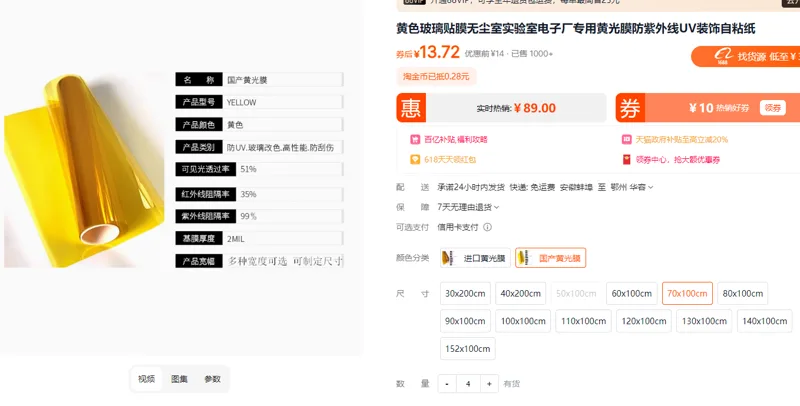Open the 百亿补贴,福利攻略 link
Image resolution: width=800 pixels, height=406 pixels.
[x=456, y=139]
